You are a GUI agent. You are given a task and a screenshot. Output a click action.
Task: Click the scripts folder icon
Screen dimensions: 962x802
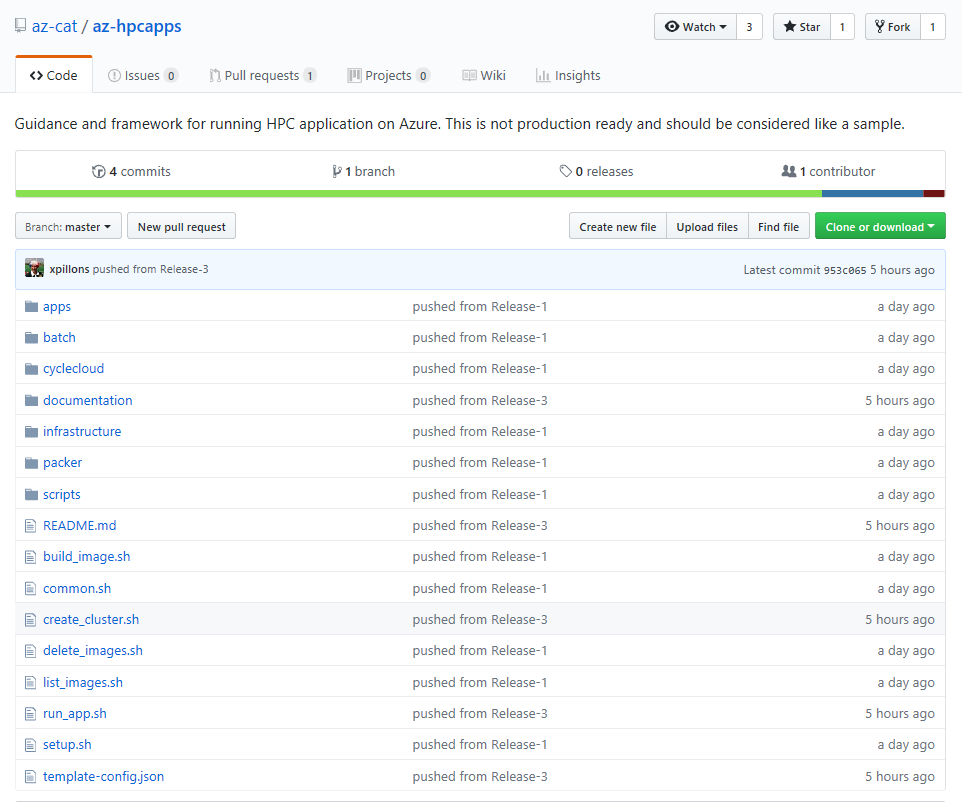click(31, 494)
